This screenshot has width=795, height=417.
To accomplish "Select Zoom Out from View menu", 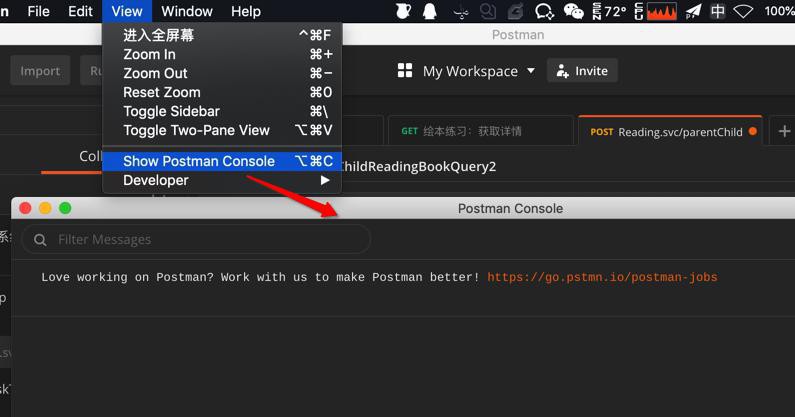I will point(222,73).
